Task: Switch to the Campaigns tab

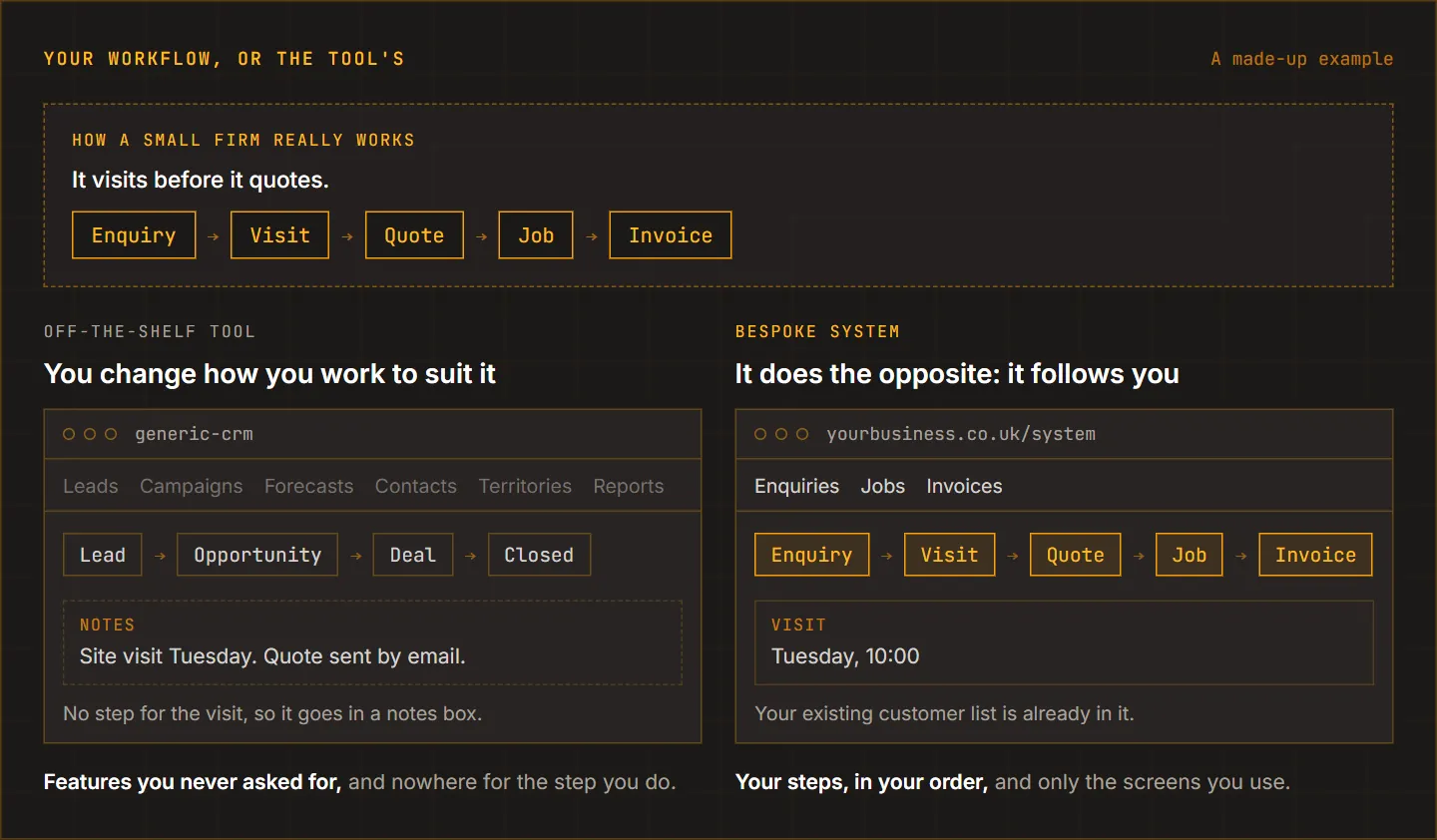Action: (x=192, y=486)
